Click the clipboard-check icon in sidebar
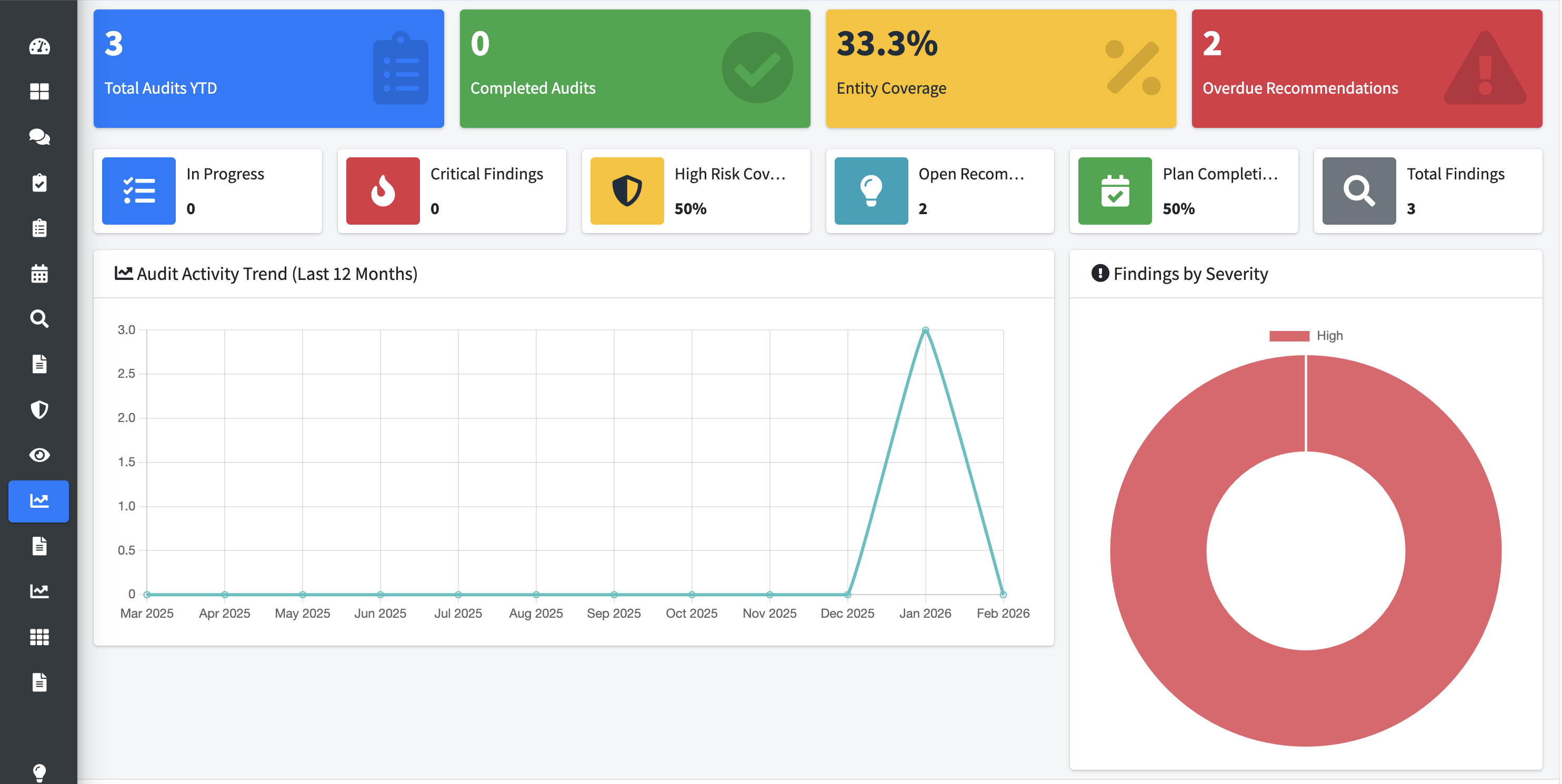Viewport: 1562px width, 784px height. 39,183
